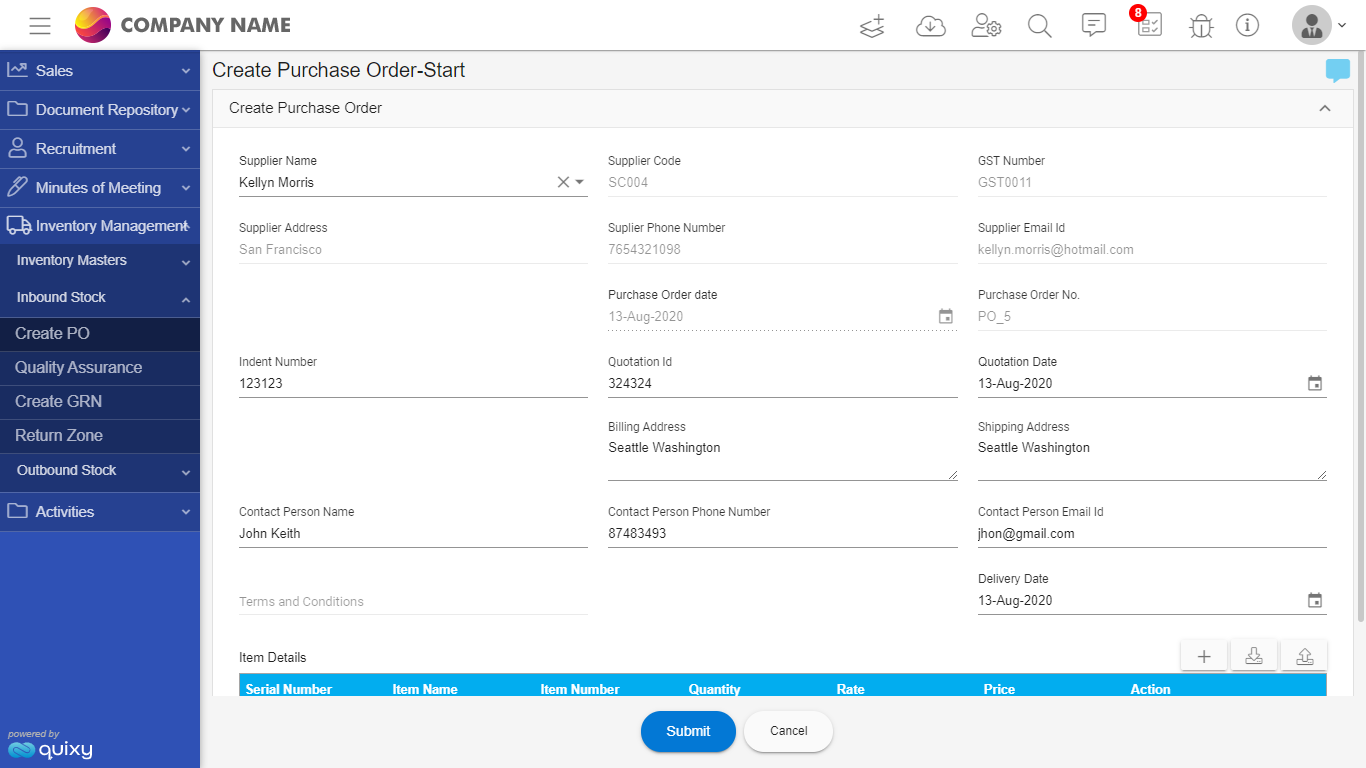Click the Terms and Conditions field
The width and height of the screenshot is (1366, 768).
pyautogui.click(x=413, y=602)
